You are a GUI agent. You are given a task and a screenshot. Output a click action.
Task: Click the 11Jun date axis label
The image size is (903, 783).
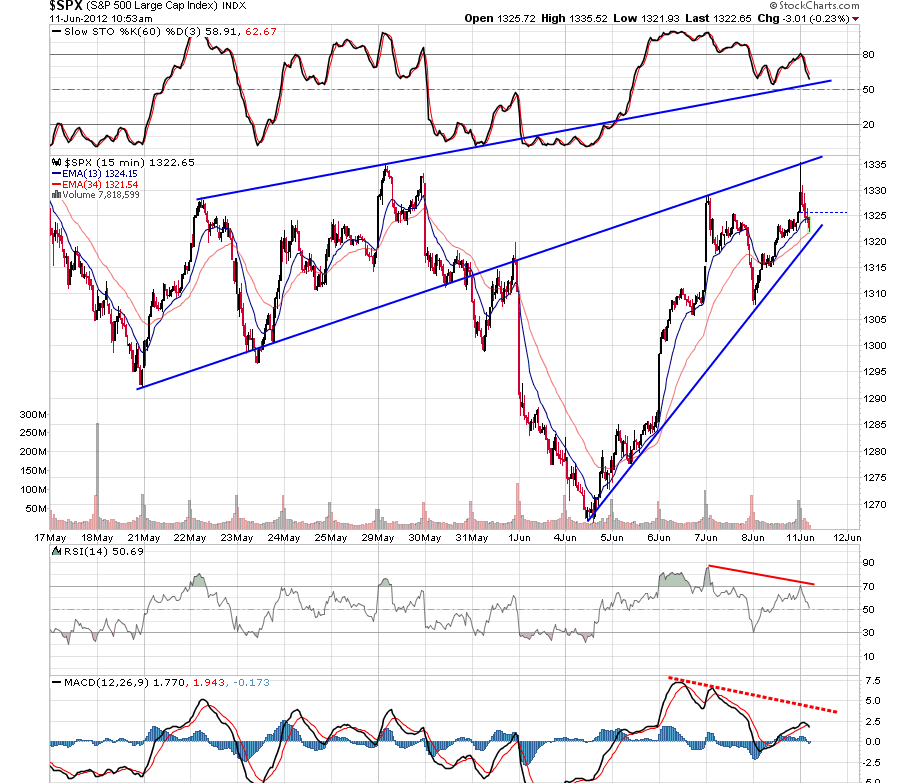[x=800, y=538]
